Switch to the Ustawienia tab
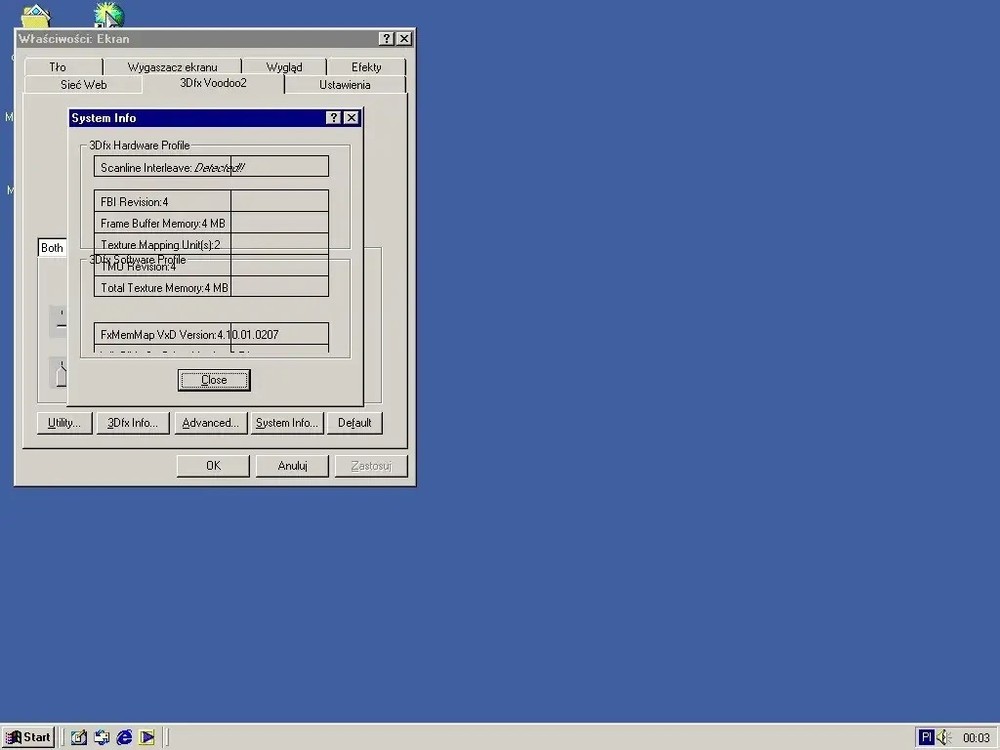 344,85
